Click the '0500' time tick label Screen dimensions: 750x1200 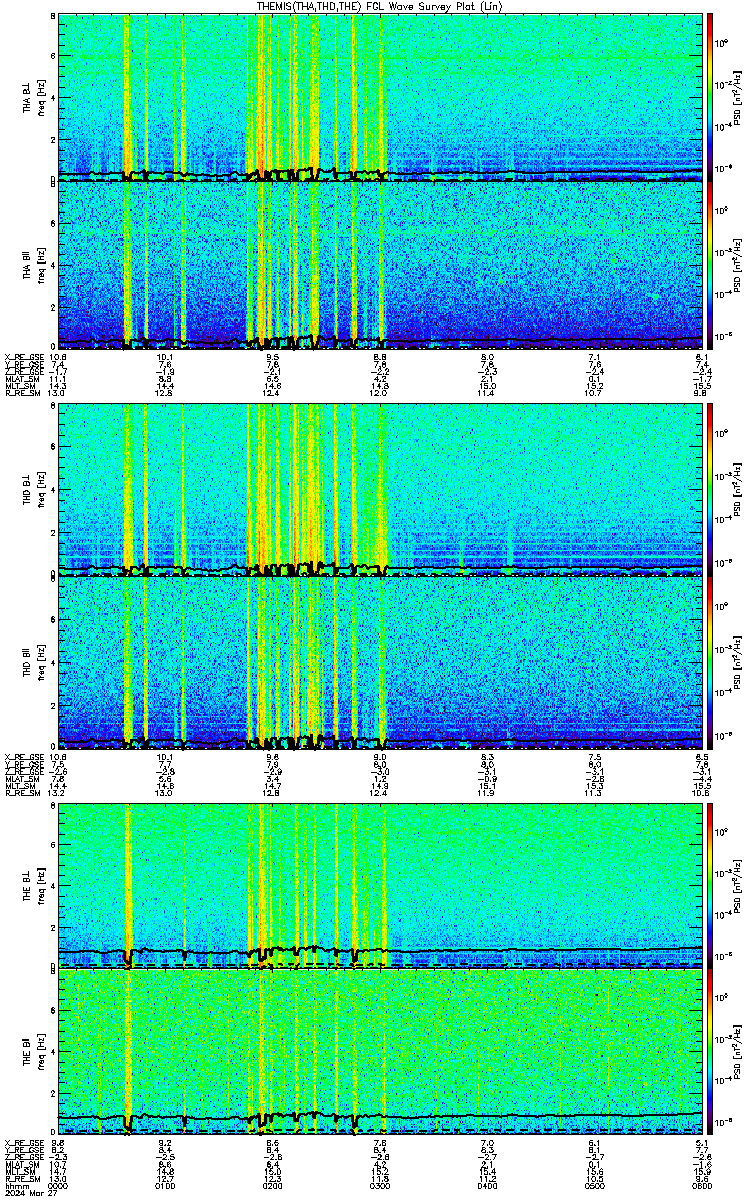(594, 1186)
